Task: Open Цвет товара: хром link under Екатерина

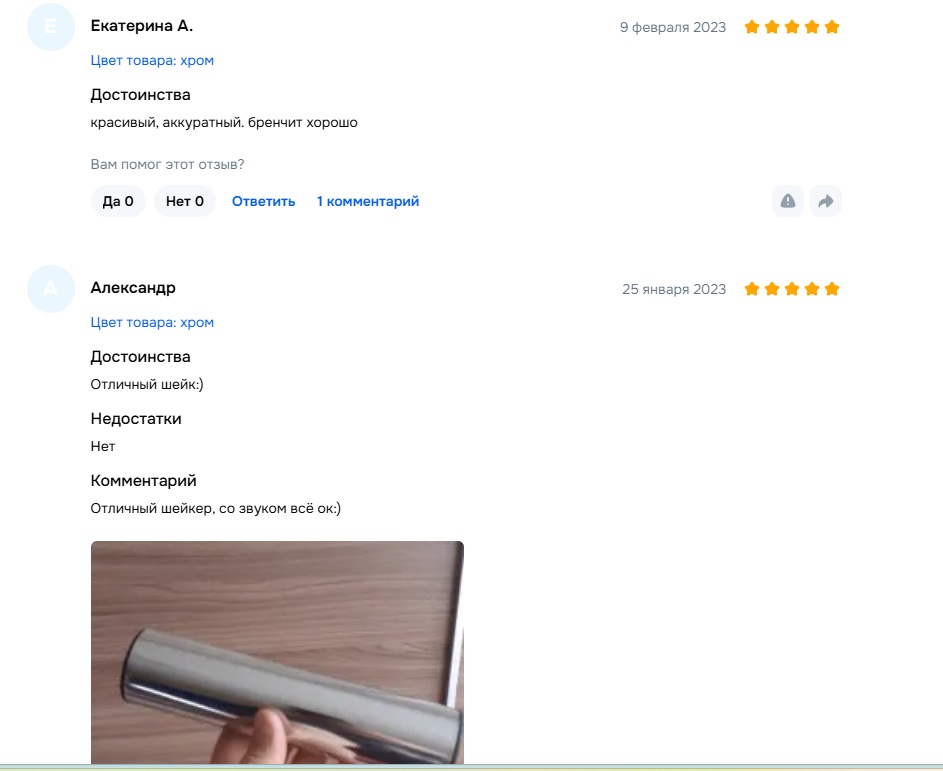Action: point(152,61)
